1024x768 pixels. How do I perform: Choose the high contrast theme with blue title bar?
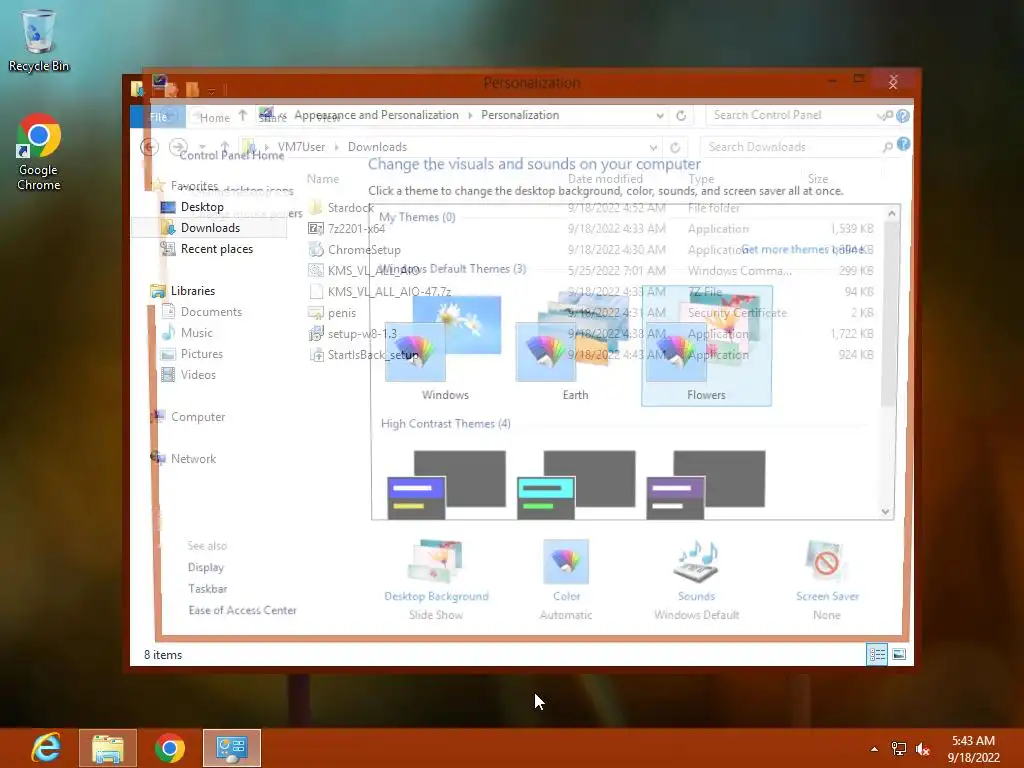tap(446, 485)
